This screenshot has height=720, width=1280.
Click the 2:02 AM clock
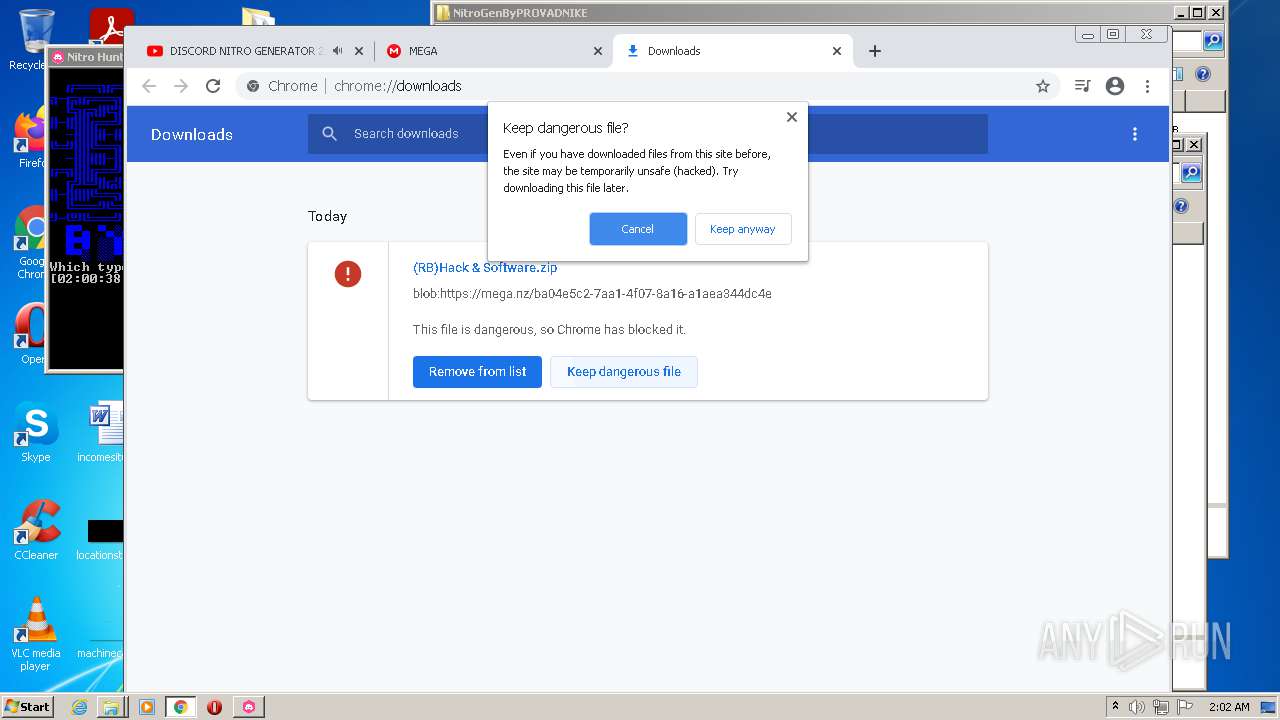point(1229,707)
